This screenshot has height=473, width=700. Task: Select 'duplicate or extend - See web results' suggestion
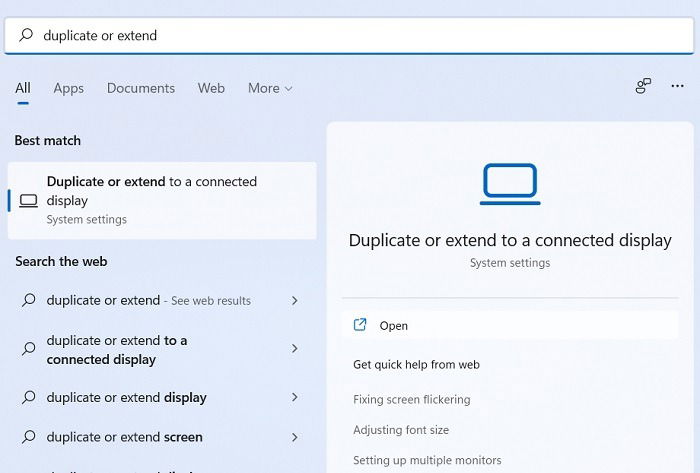(x=162, y=300)
